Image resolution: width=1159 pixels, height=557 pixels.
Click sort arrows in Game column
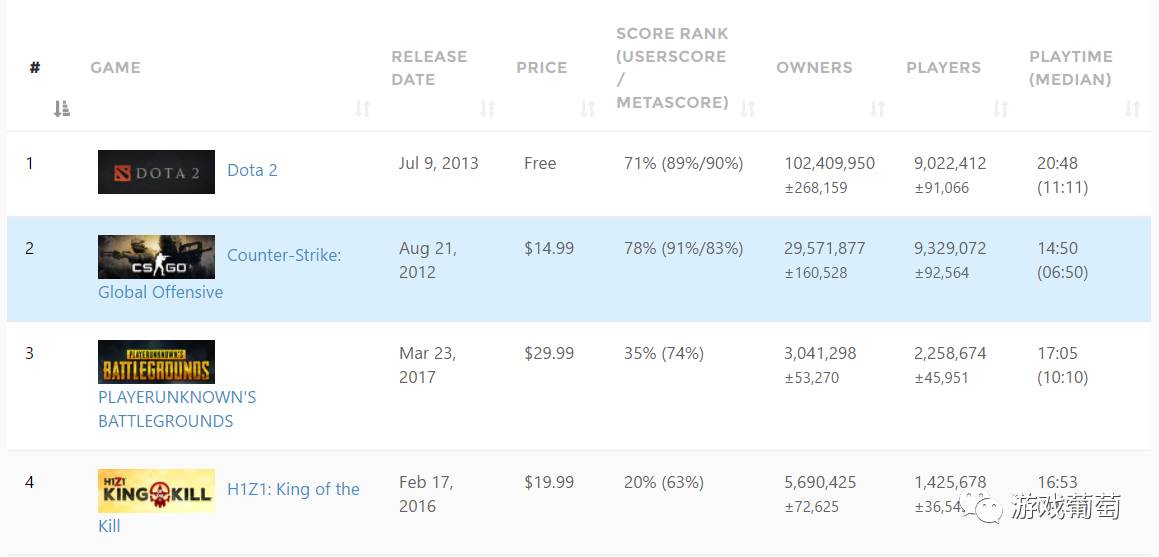click(362, 109)
